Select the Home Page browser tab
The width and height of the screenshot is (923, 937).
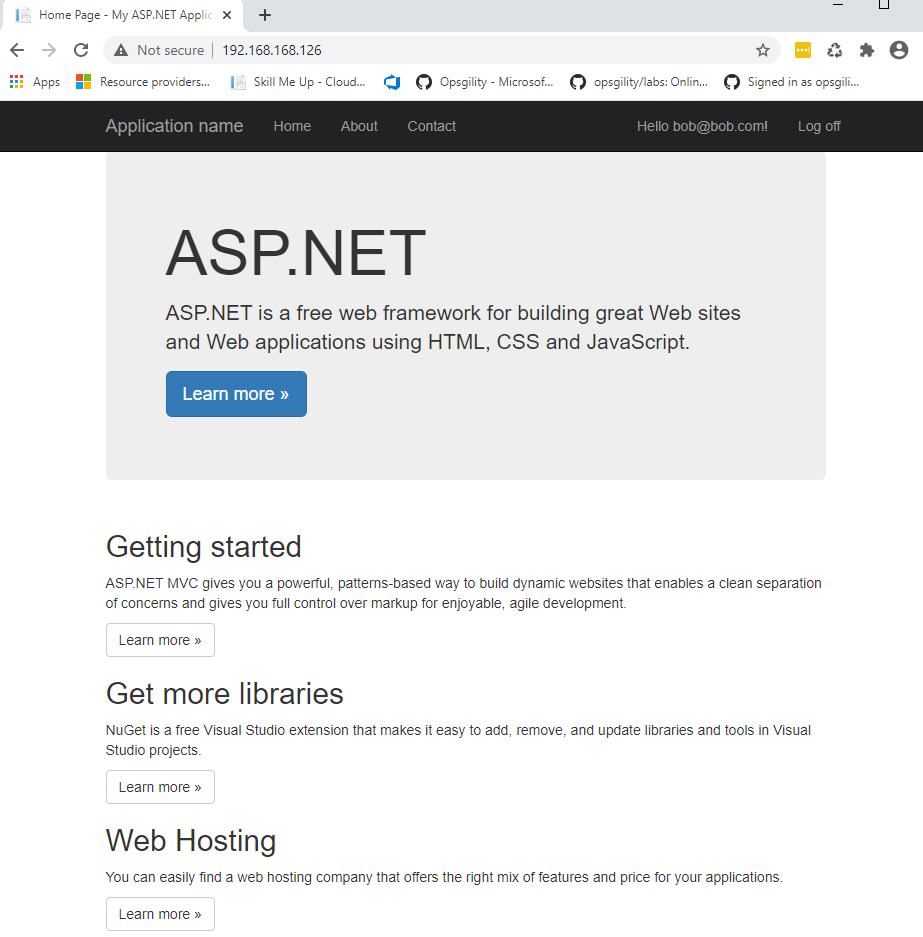tap(123, 15)
